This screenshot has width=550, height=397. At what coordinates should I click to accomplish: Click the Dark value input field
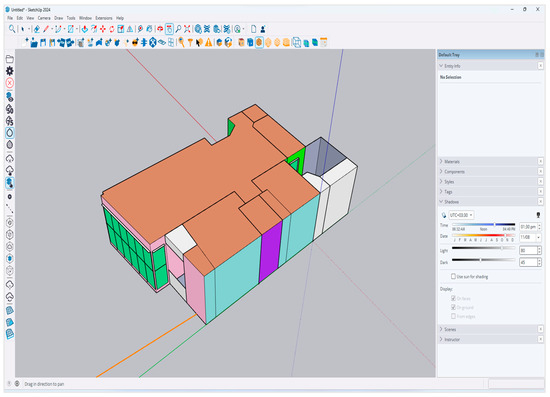click(x=528, y=262)
